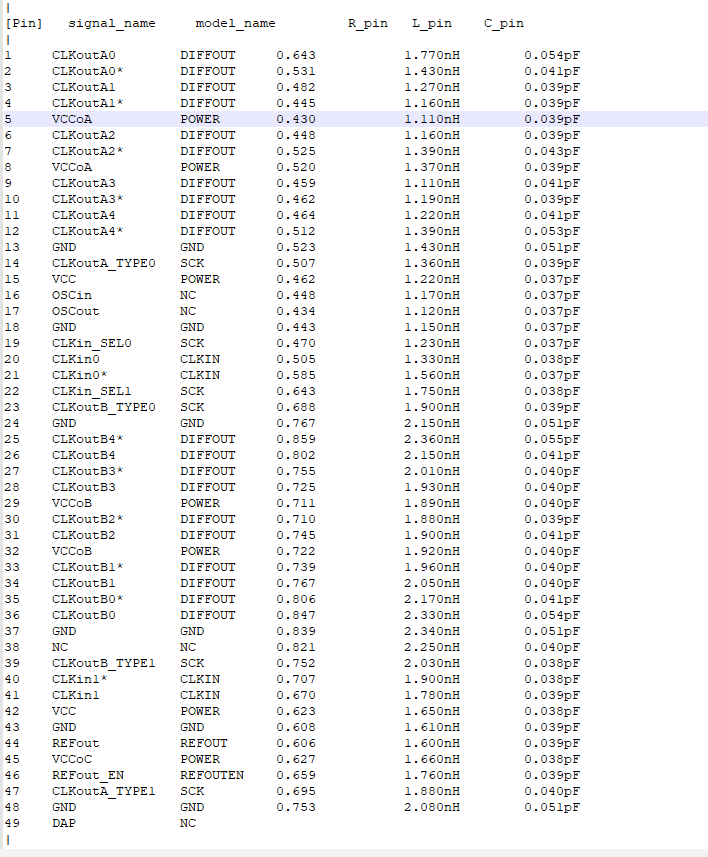Viewport: 708px width, 857px height.
Task: Click 1.610nH in the pin 43 row
Action: pos(432,727)
